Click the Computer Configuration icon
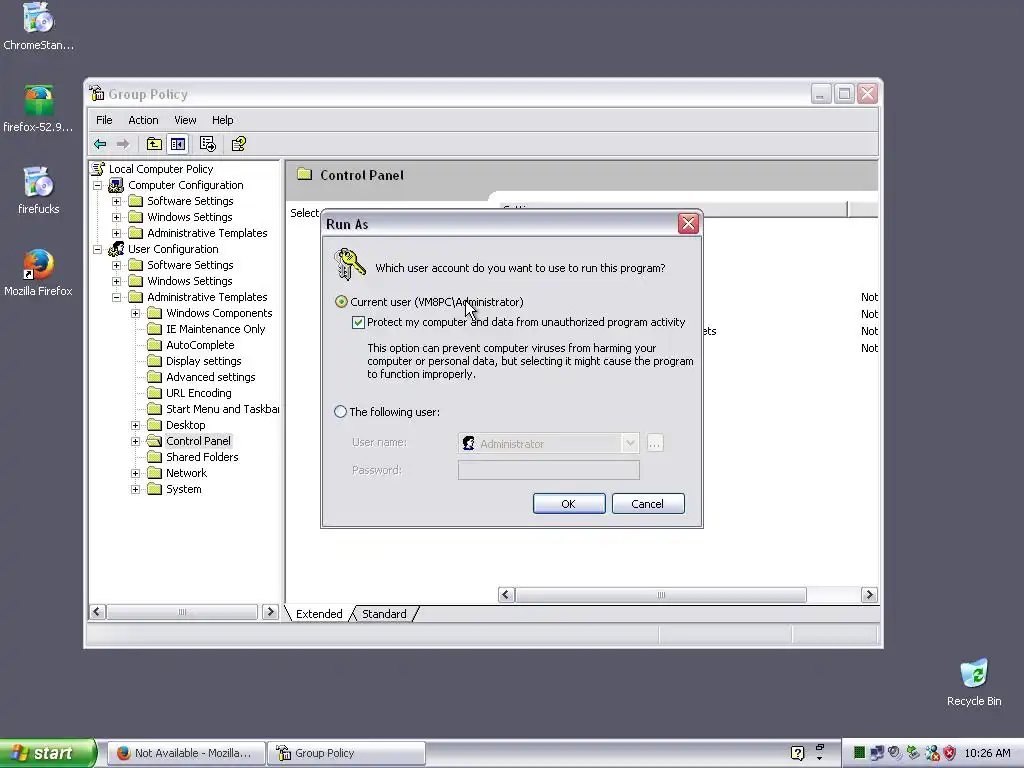1024x768 pixels. [x=116, y=185]
